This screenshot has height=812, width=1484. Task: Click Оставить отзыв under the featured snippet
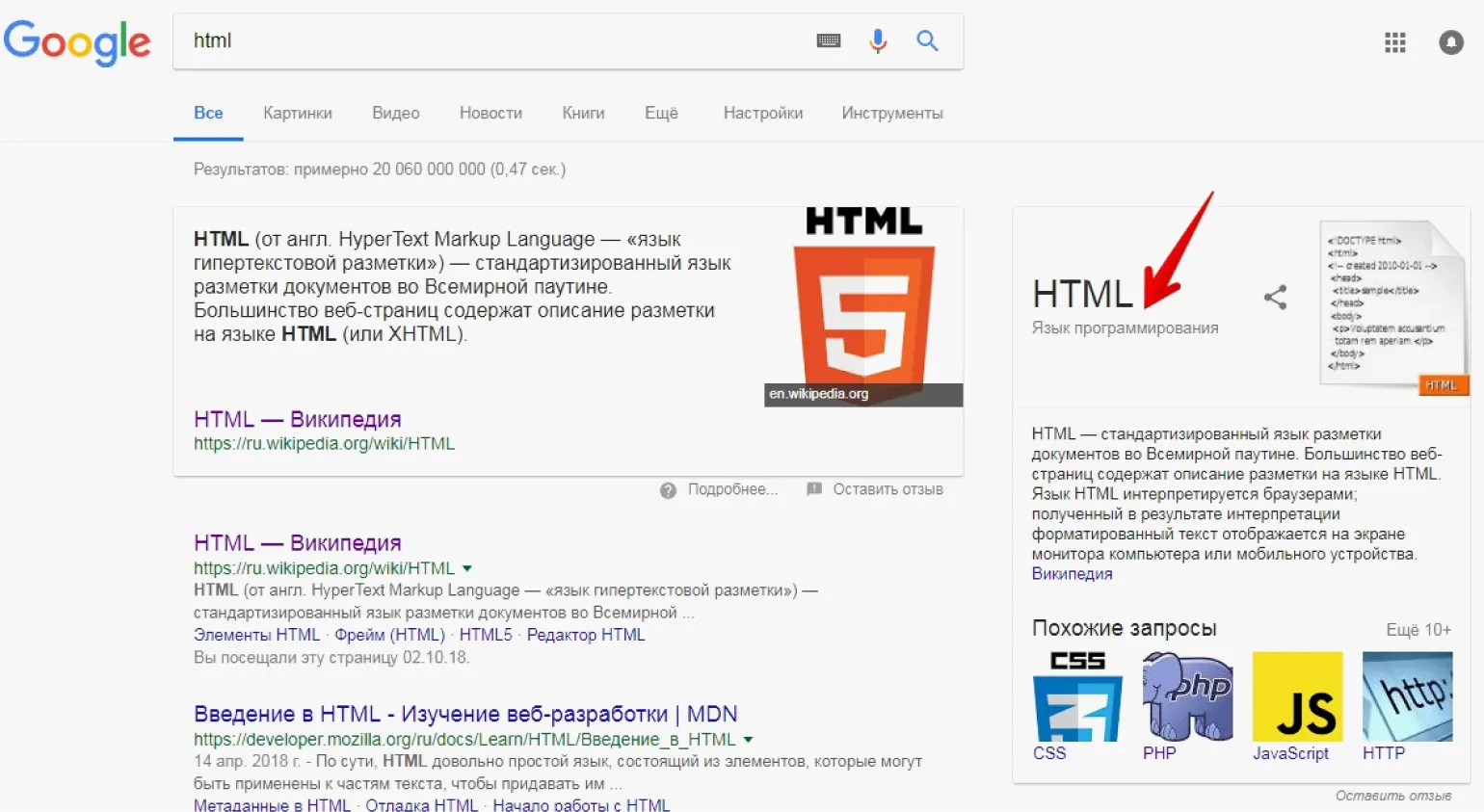click(x=888, y=489)
